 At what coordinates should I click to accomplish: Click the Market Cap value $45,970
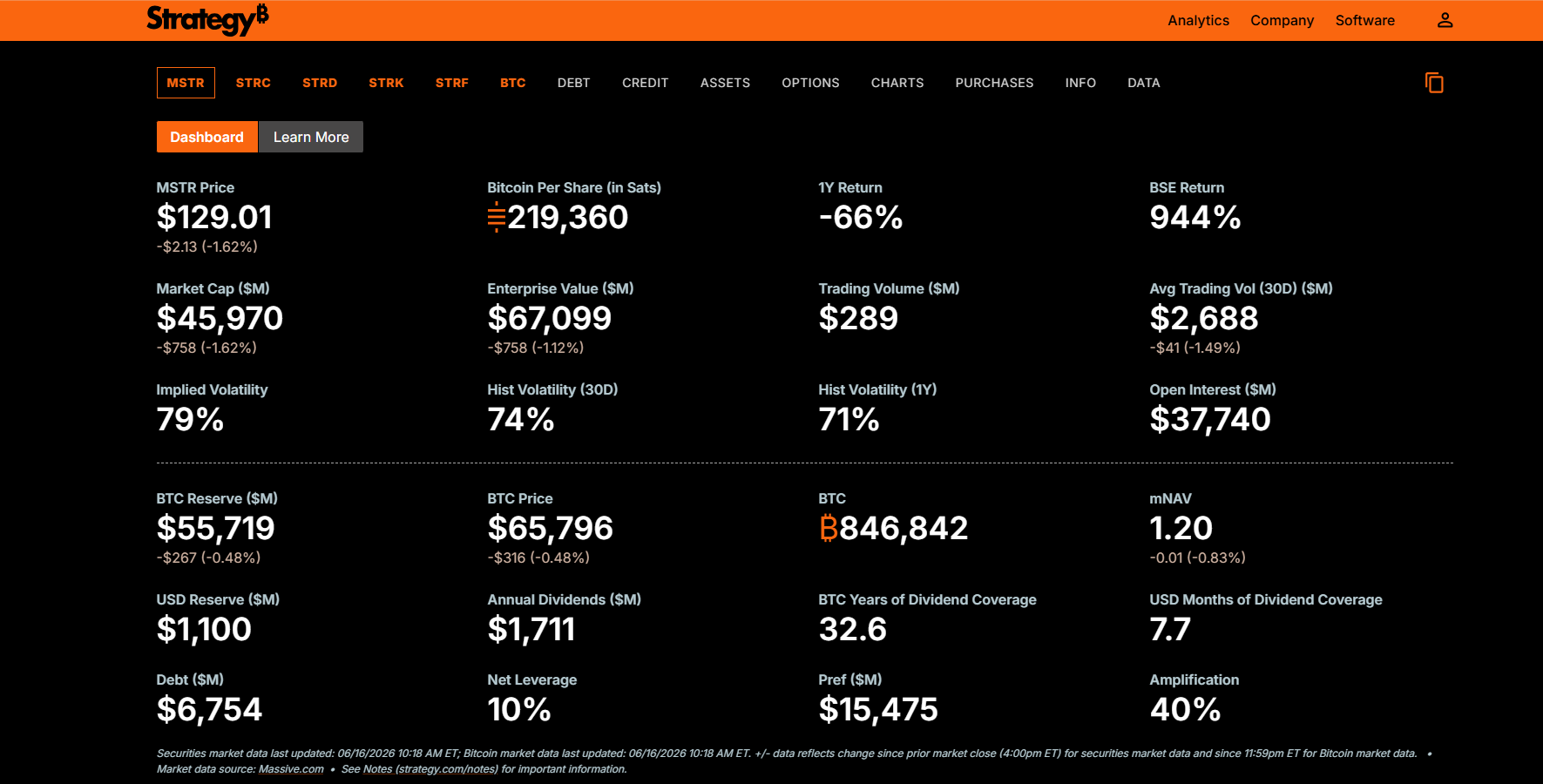[x=220, y=318]
